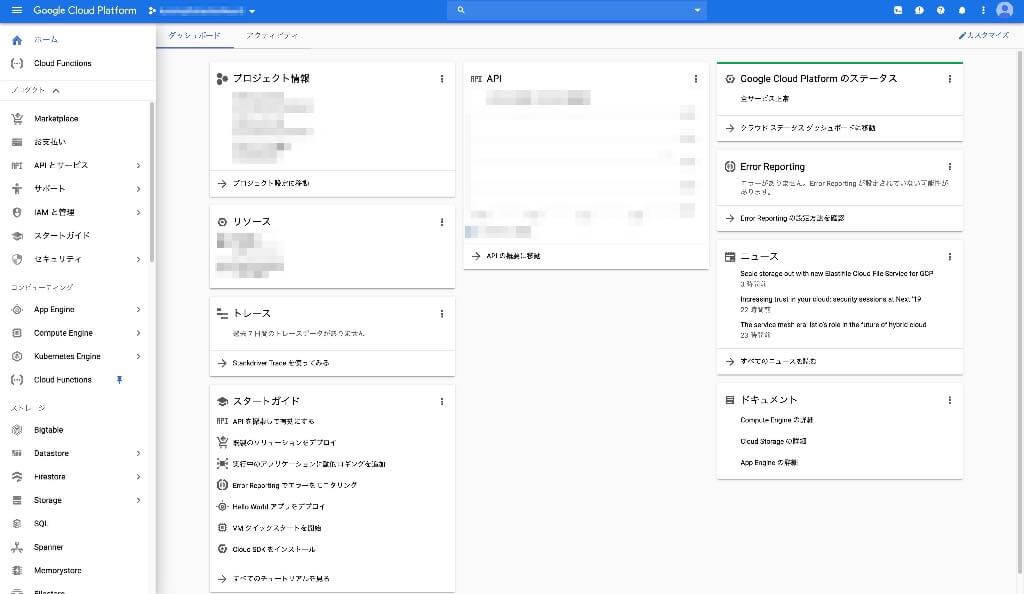Screen dimensions: 1024x594
Task: Open the hamburger navigation menu
Action: pyautogui.click(x=16, y=10)
